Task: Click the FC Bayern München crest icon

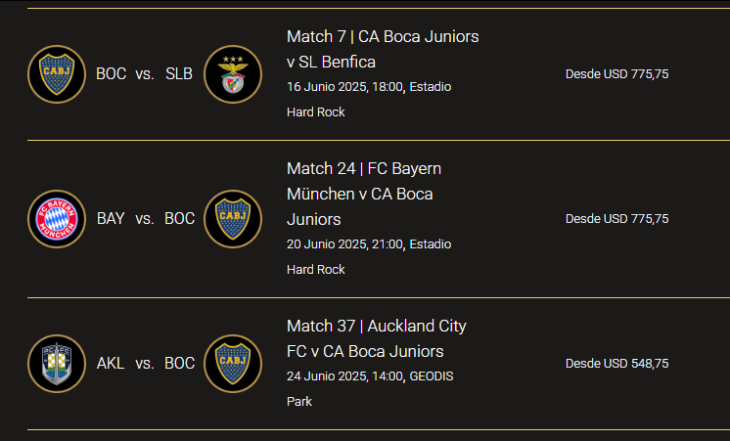Action: 57,219
